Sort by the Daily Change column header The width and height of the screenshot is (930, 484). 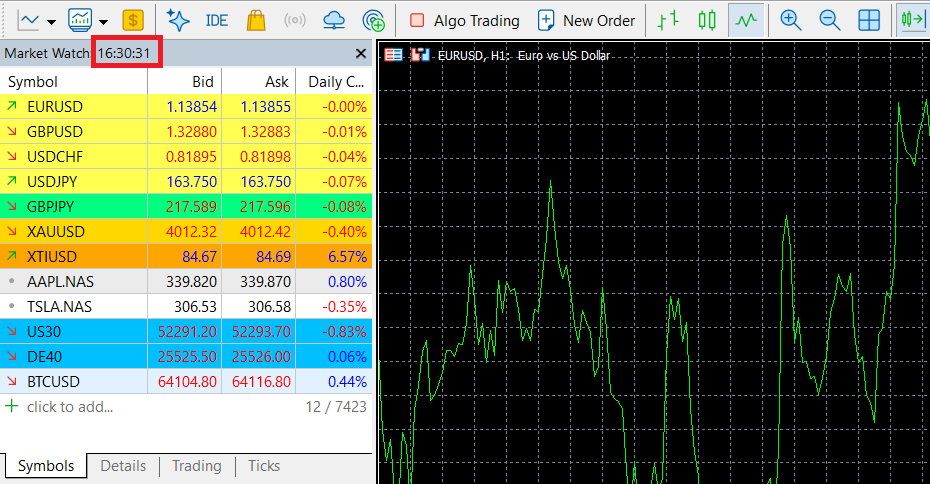pyautogui.click(x=334, y=82)
